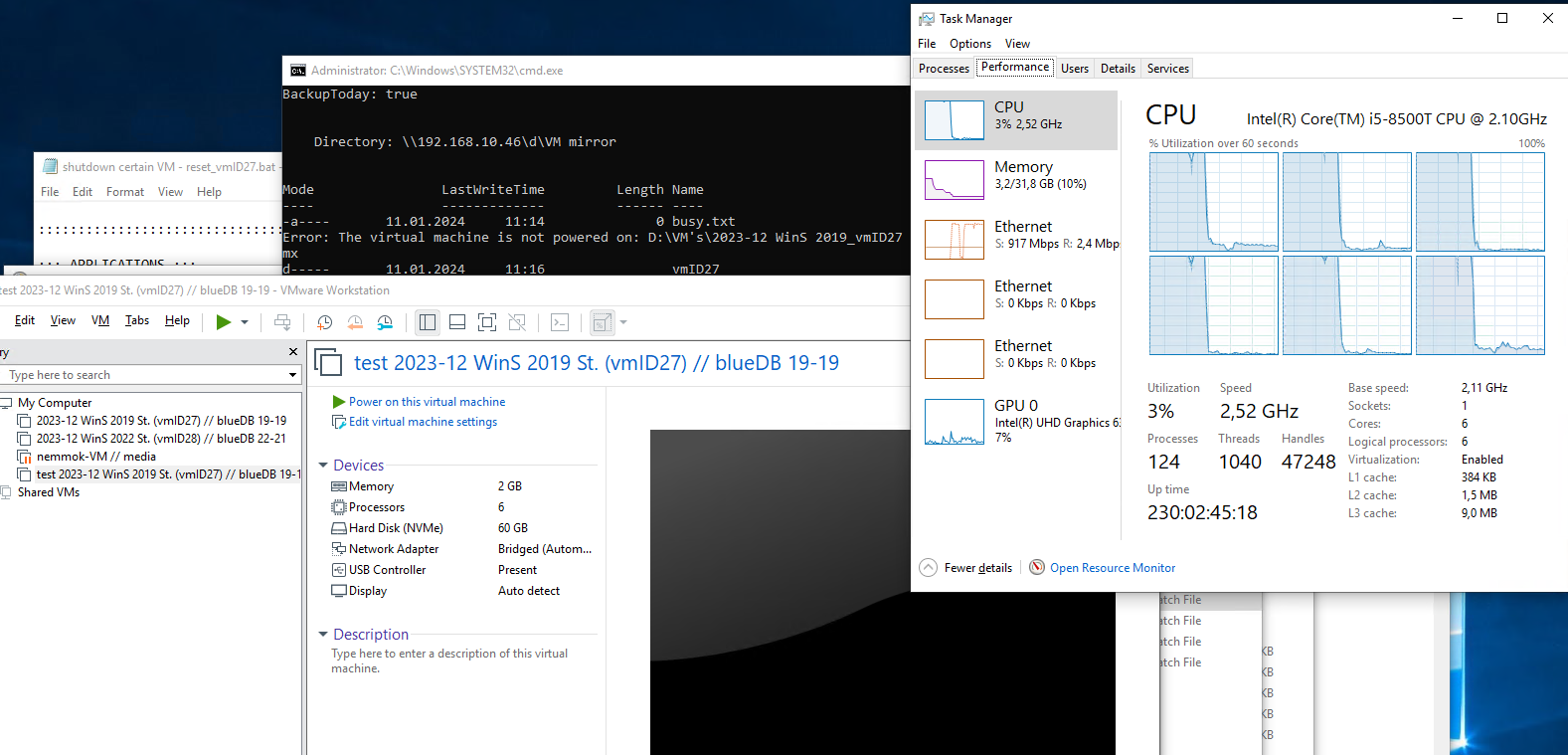Select test 2023-12 WinS 2019 St. VM in library
Image resolution: width=1568 pixels, height=755 pixels.
pos(167,474)
